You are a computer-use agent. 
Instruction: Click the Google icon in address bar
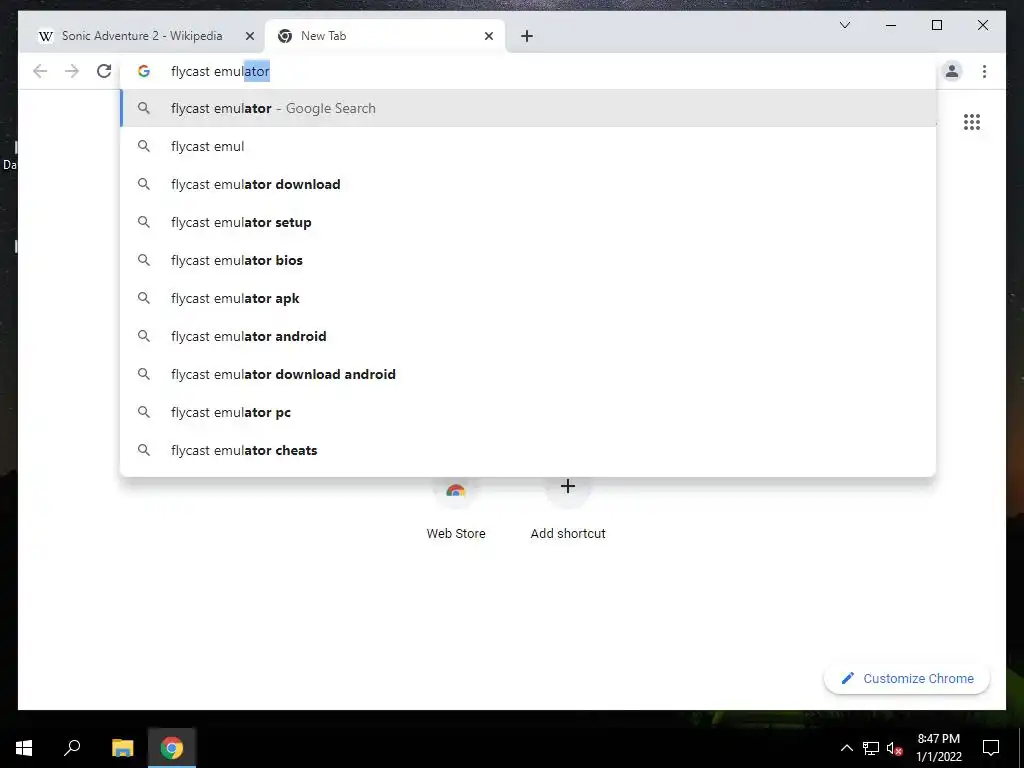pos(144,71)
